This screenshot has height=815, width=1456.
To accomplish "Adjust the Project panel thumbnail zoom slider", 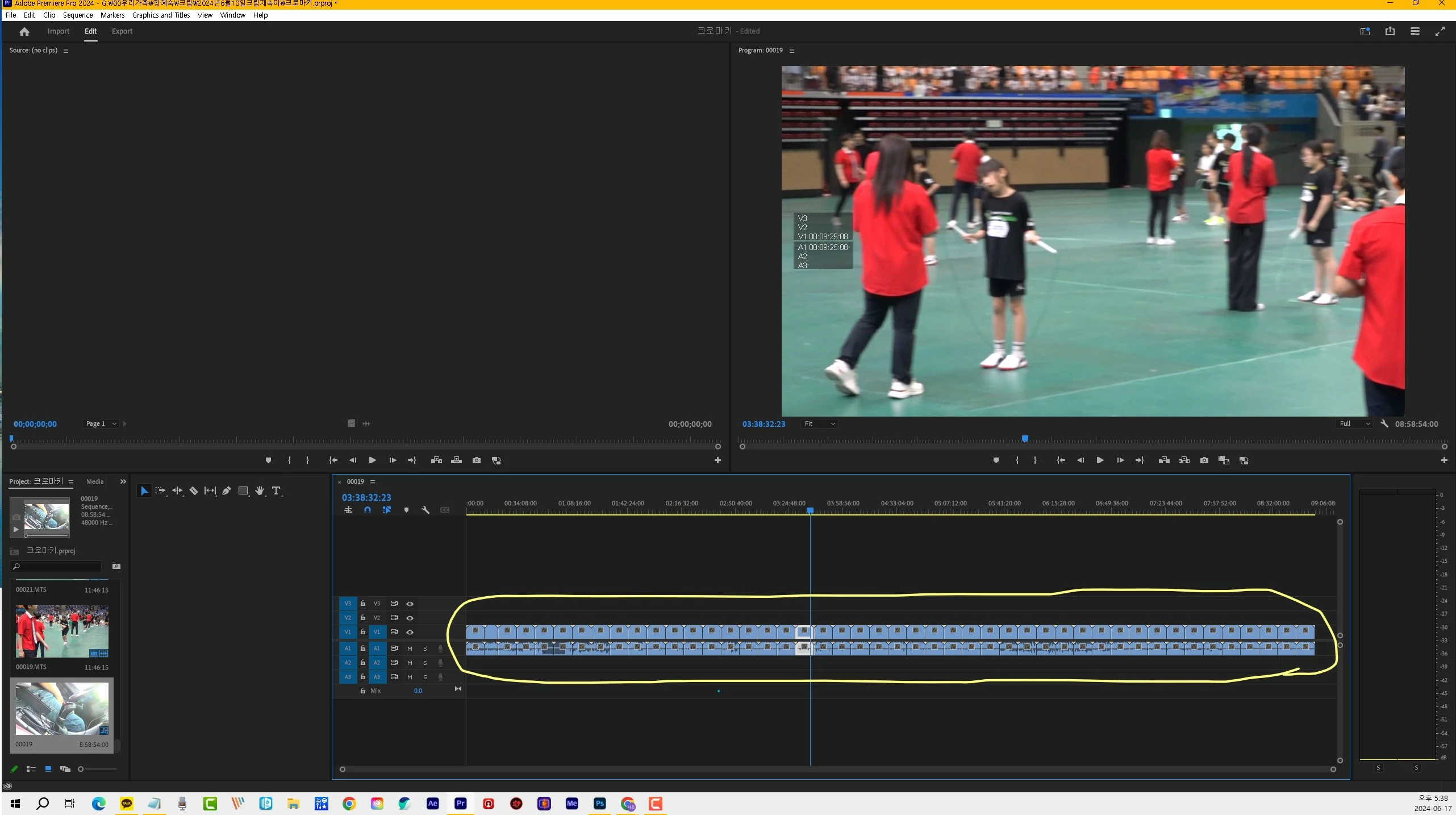I will point(81,769).
